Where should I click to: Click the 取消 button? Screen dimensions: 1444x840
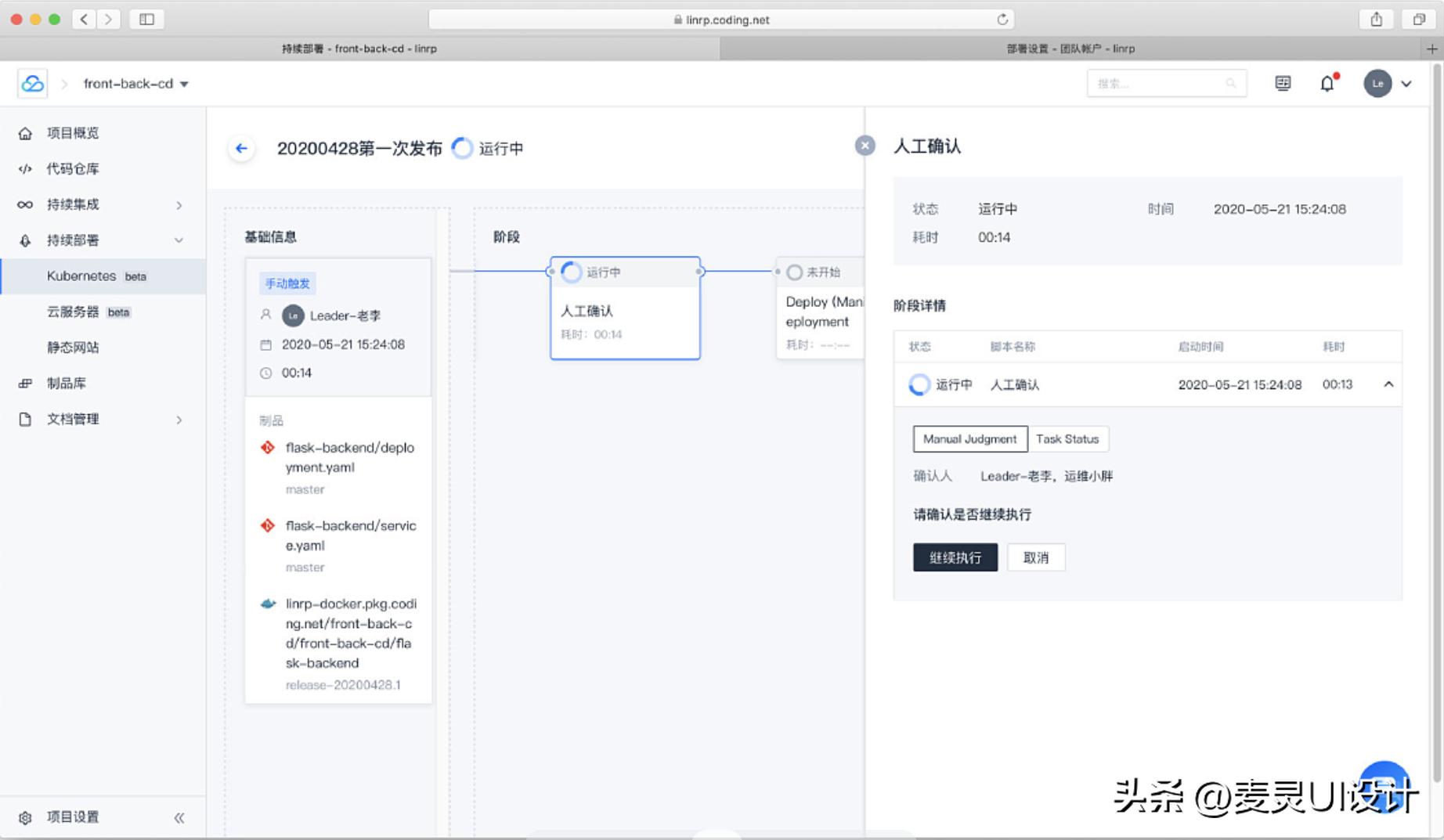click(1035, 557)
